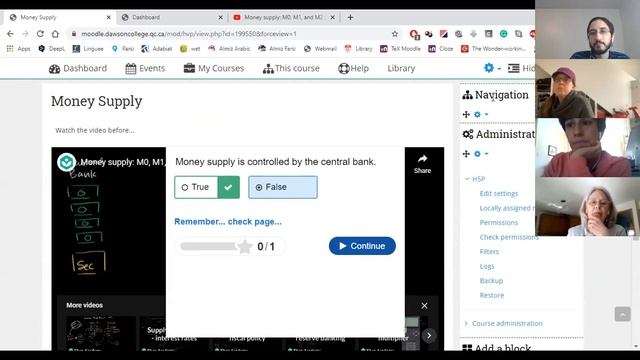Reload the page with the refresh icon
640x360 pixels.
tap(40, 34)
